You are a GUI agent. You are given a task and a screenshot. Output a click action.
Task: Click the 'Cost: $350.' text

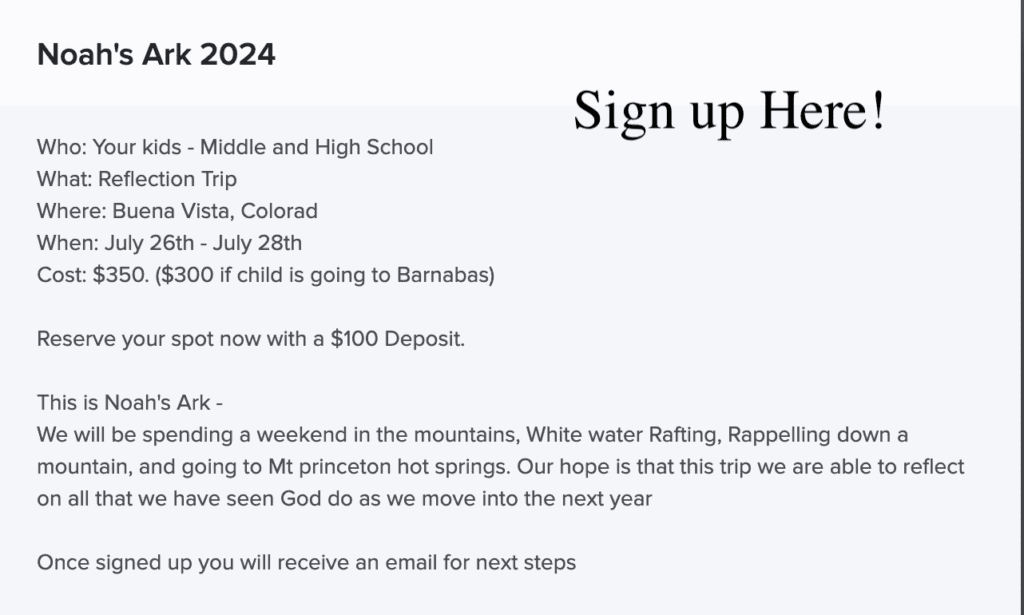pos(93,275)
